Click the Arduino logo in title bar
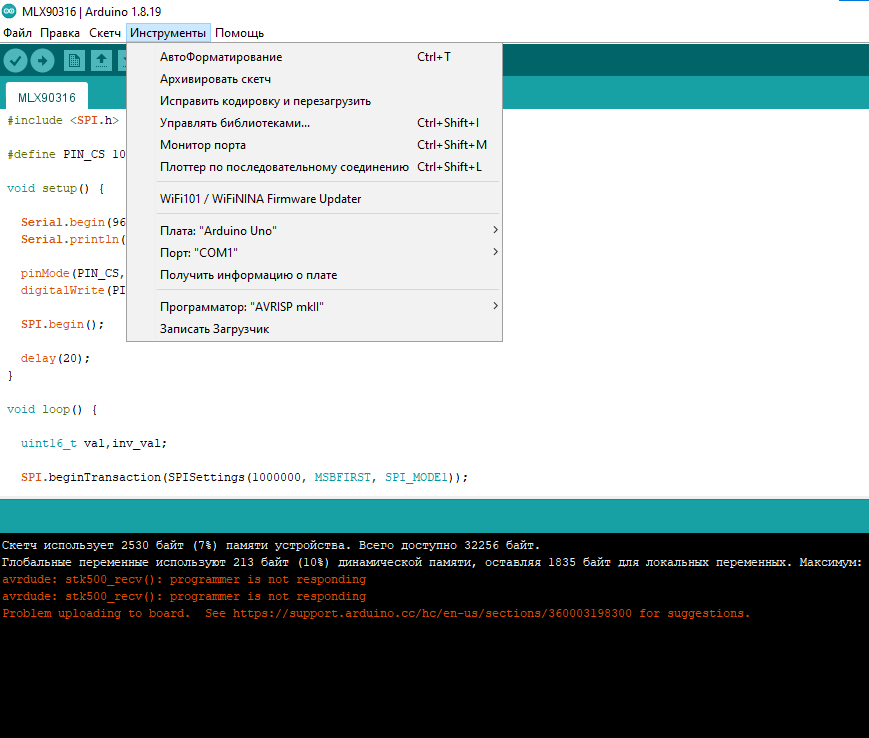Viewport: 869px width, 738px height. pos(9,11)
